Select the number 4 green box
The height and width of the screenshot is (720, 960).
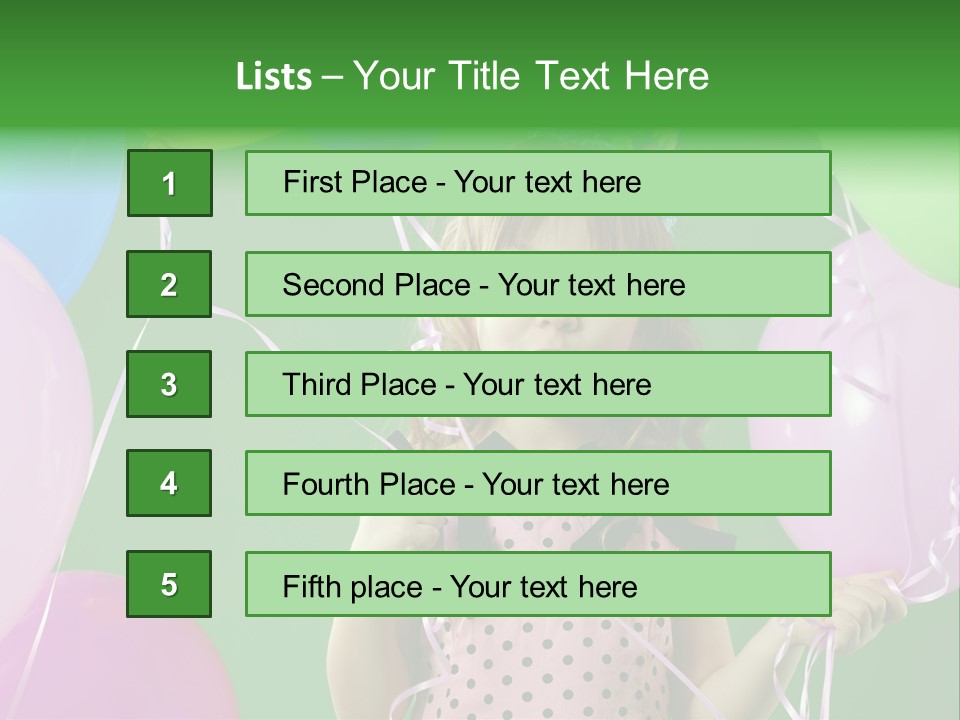click(x=169, y=483)
